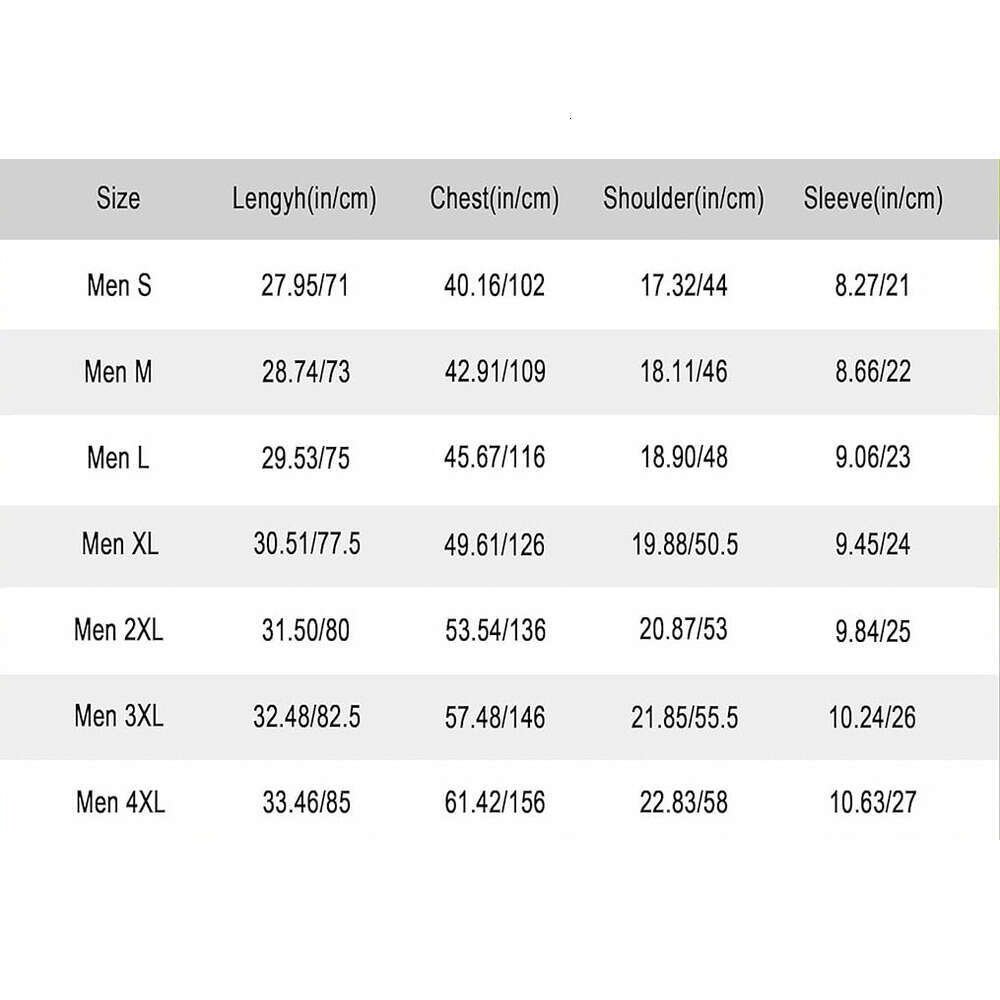This screenshot has height=1000, width=1000.
Task: Select the 10.63/27 sleeve value
Action: (874, 803)
